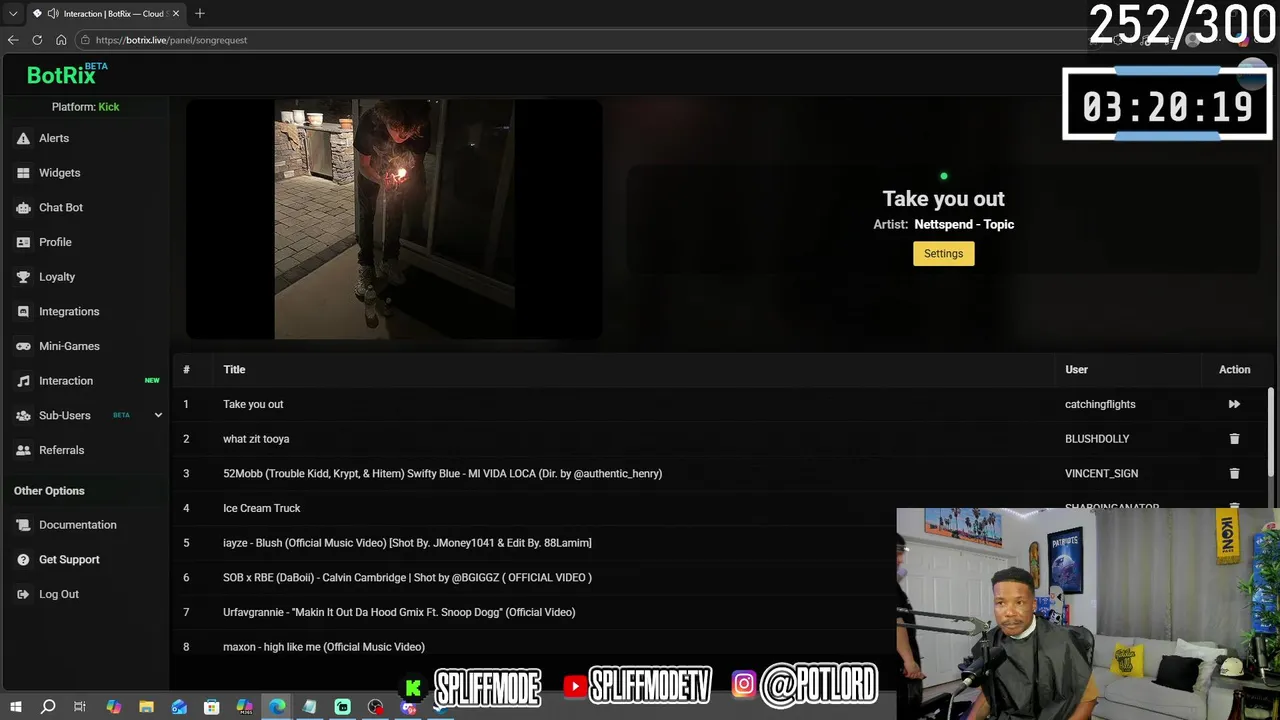View site info lock icon
This screenshot has height=720, width=1280.
86,40
